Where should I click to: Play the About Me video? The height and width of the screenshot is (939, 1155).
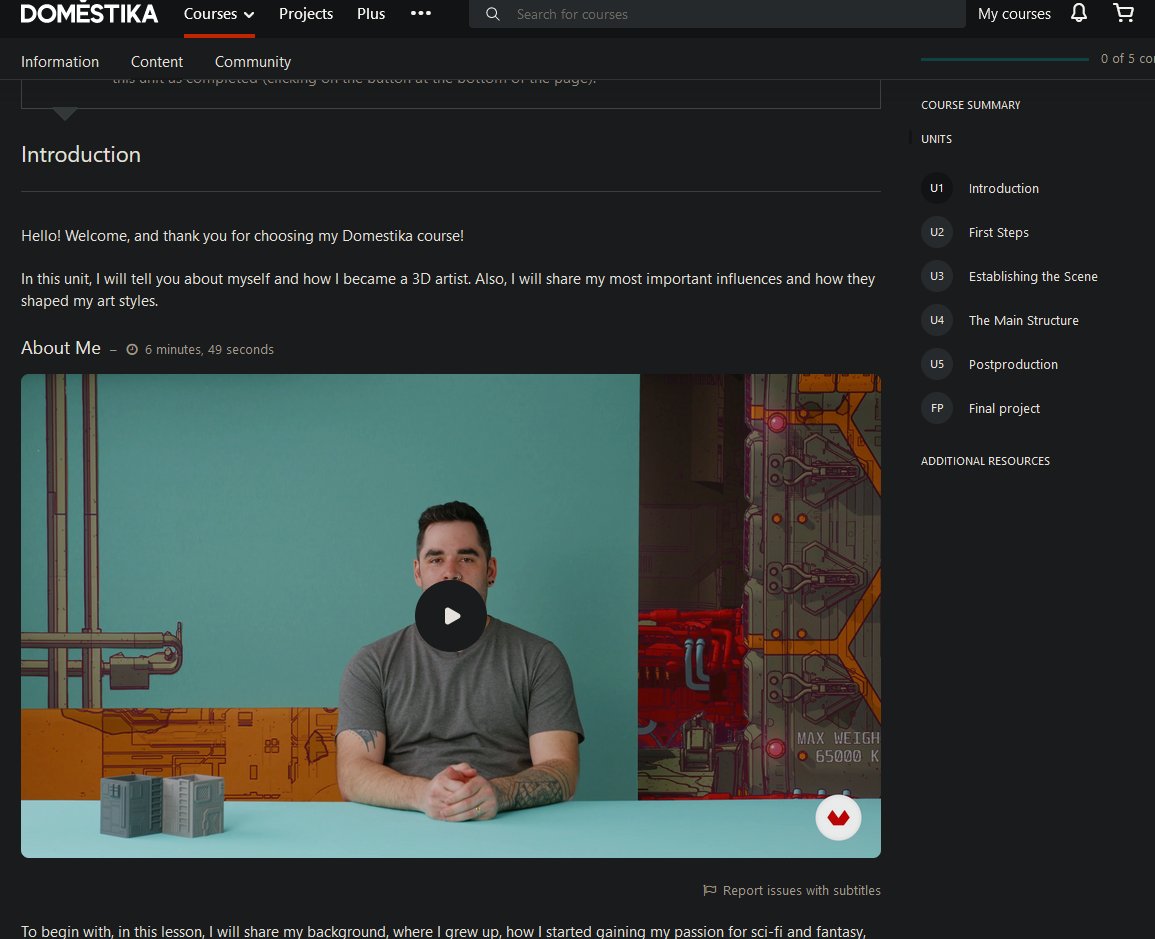[451, 616]
